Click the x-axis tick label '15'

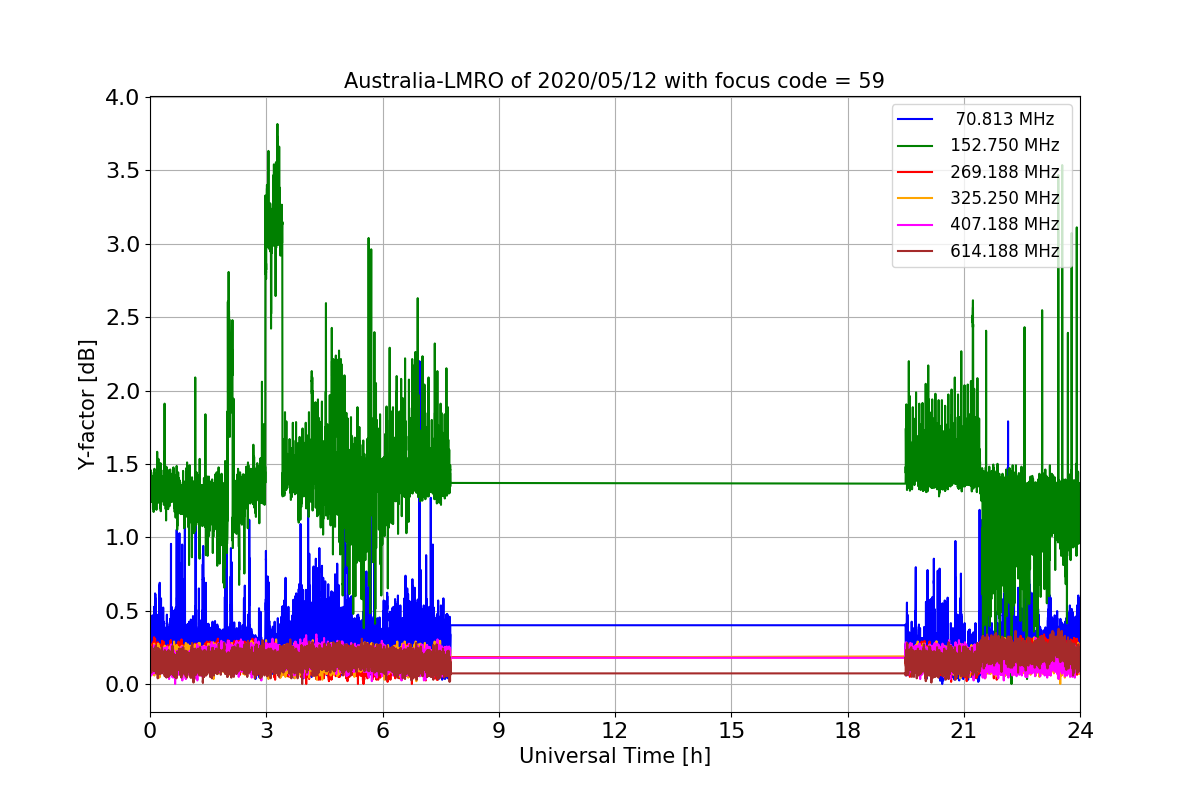(731, 730)
